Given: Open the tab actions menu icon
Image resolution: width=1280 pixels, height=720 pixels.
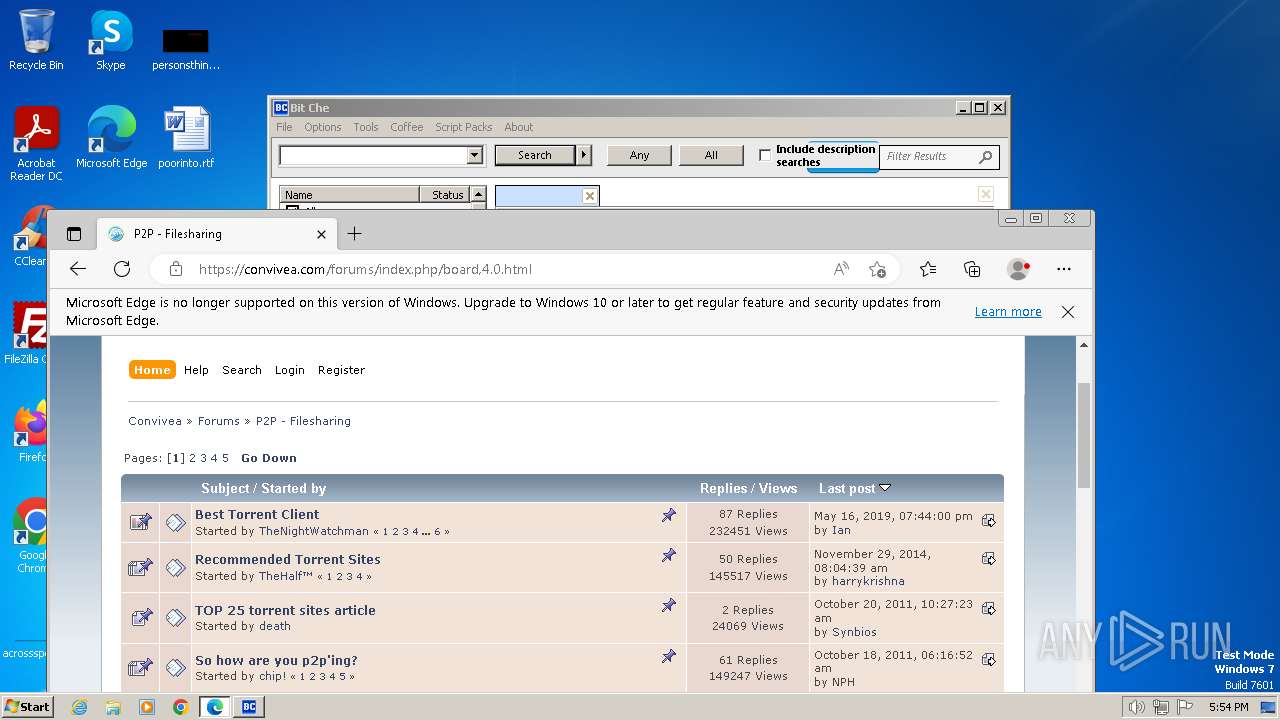Looking at the screenshot, I should (73, 234).
